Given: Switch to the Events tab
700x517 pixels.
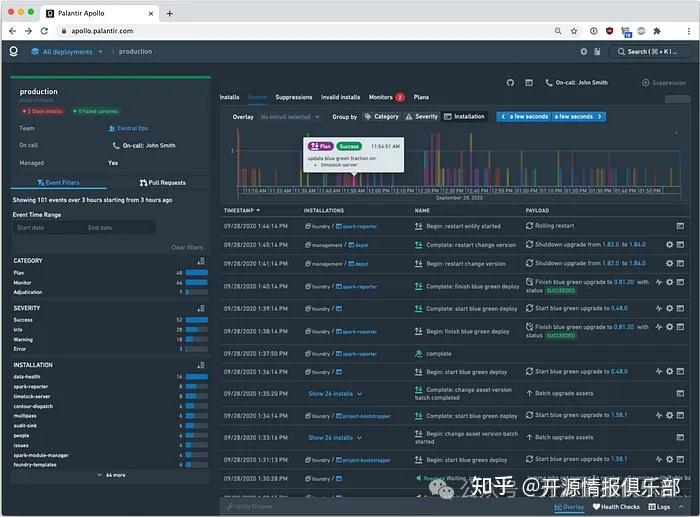Looking at the screenshot, I should 258,97.
